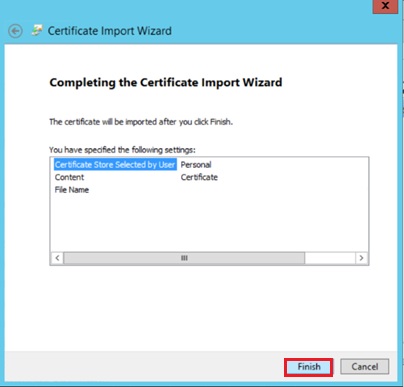Click the right scroll arrow of settings list

[x=361, y=258]
